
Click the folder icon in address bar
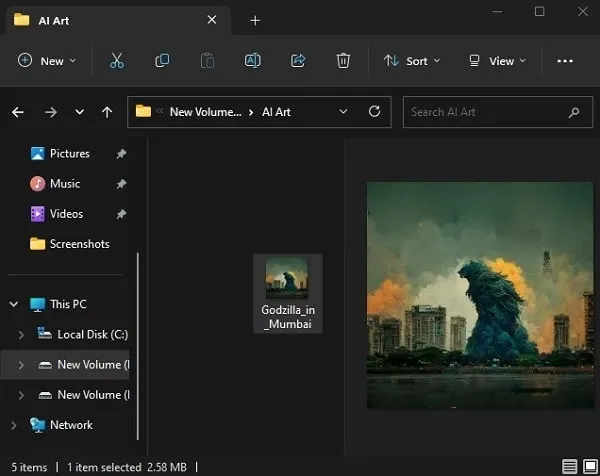click(143, 111)
